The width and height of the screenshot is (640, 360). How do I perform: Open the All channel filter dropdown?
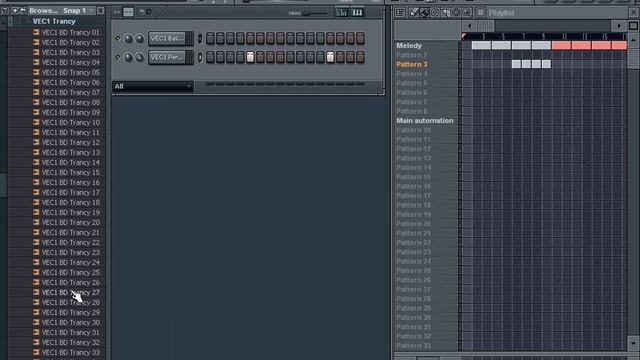click(x=153, y=86)
